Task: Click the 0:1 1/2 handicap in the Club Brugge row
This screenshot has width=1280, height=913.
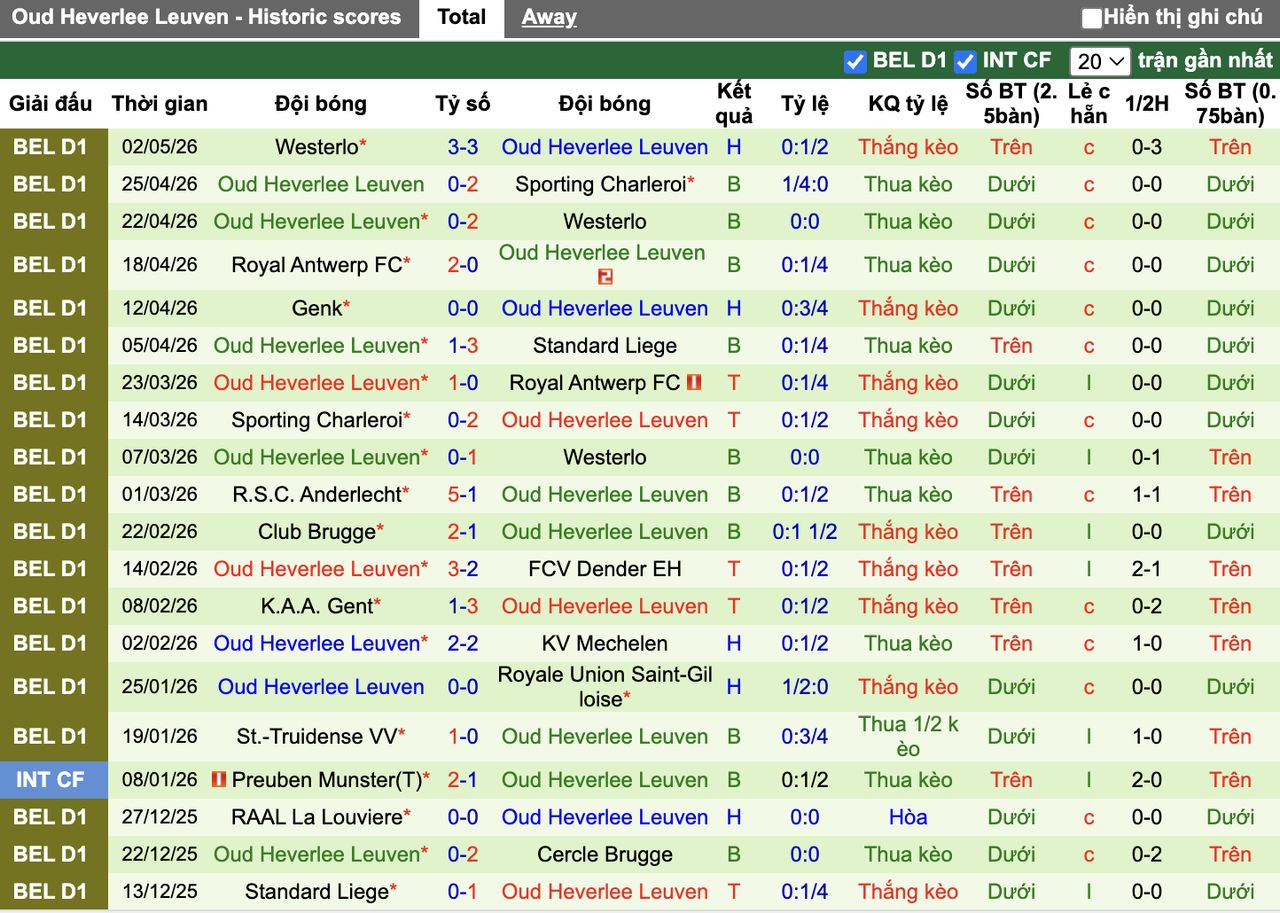Action: (805, 532)
